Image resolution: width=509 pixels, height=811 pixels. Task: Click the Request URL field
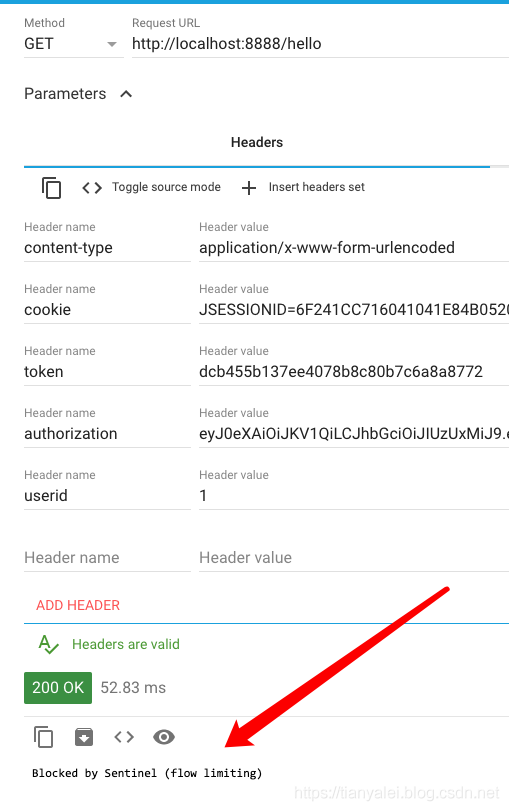[320, 44]
